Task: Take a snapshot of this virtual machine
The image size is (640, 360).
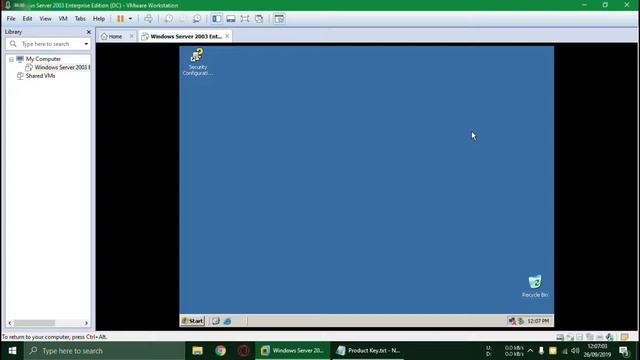Action: pyautogui.click(x=169, y=19)
